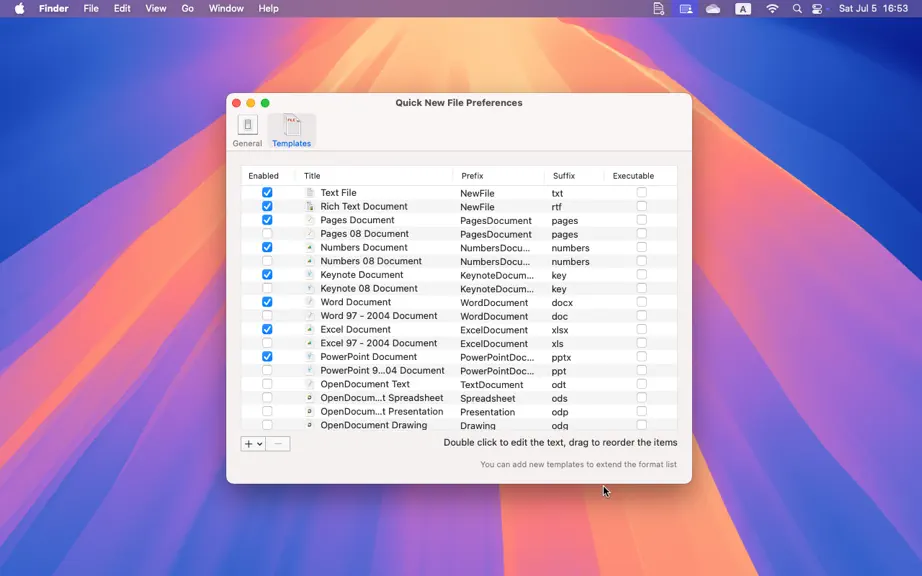Open the add template (+) dropdown
This screenshot has width=922, height=576.
[x=253, y=444]
